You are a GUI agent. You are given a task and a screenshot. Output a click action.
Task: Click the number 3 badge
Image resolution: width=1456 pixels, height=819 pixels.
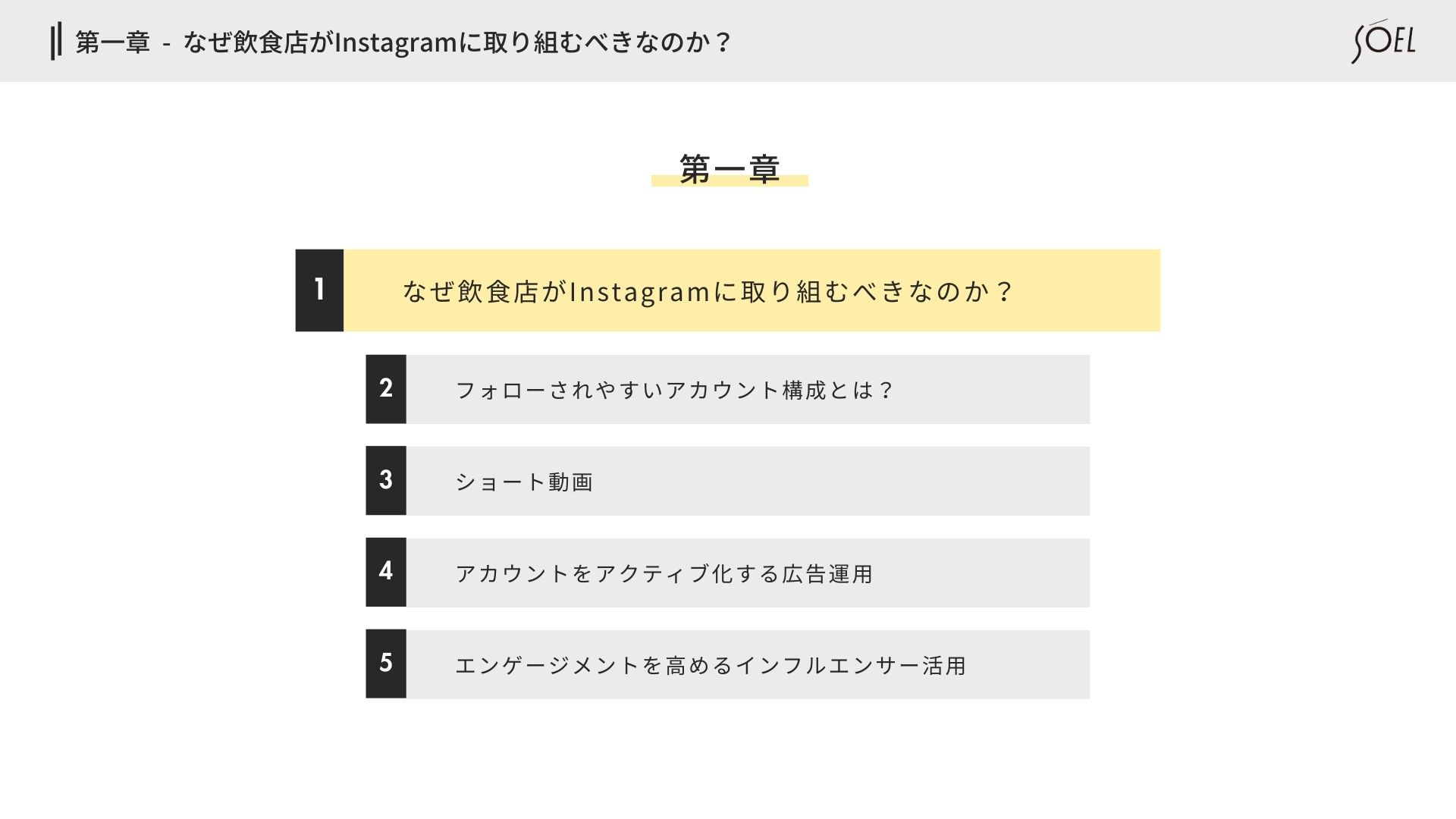click(x=386, y=481)
